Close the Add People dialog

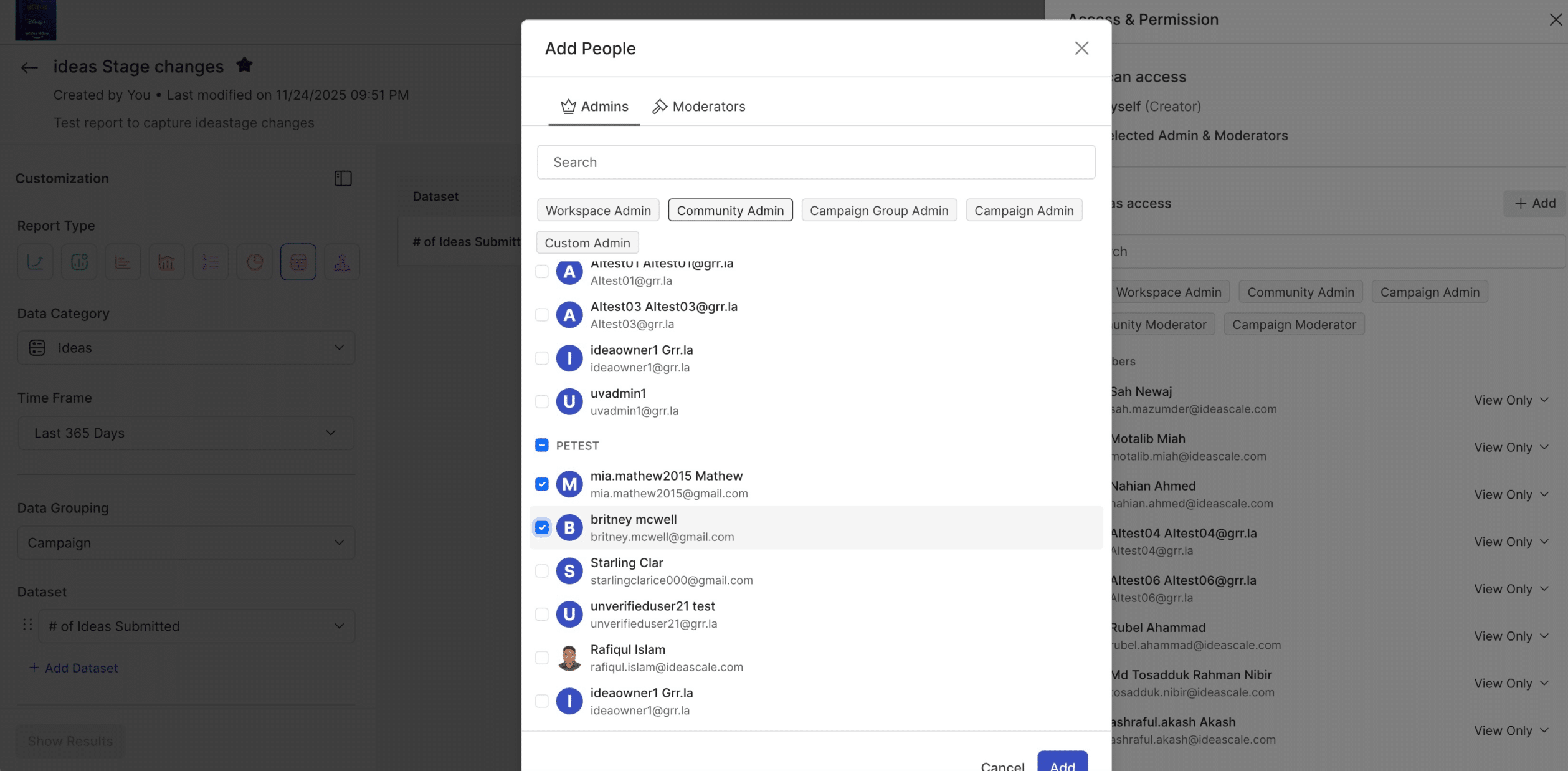(x=1081, y=48)
